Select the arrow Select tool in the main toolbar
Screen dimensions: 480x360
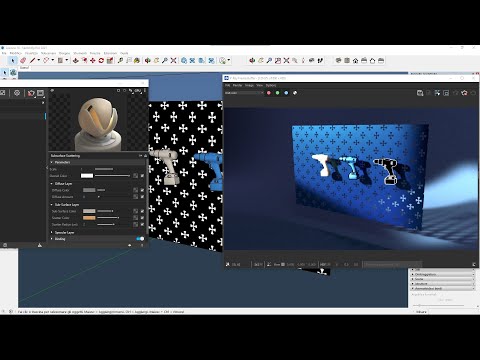point(13,61)
